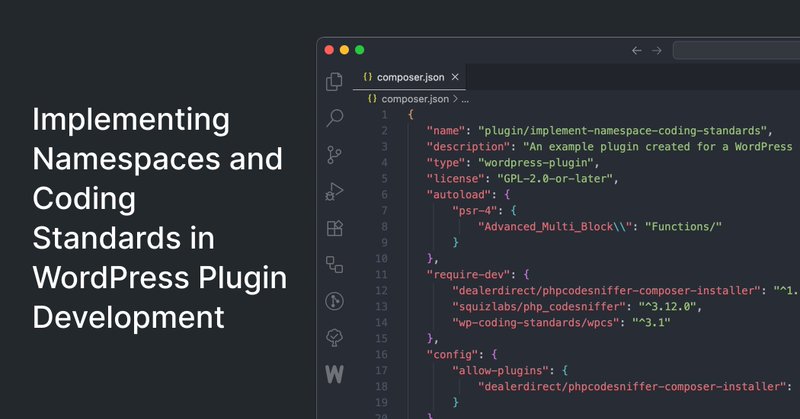Open the Search panel icon

(x=335, y=118)
